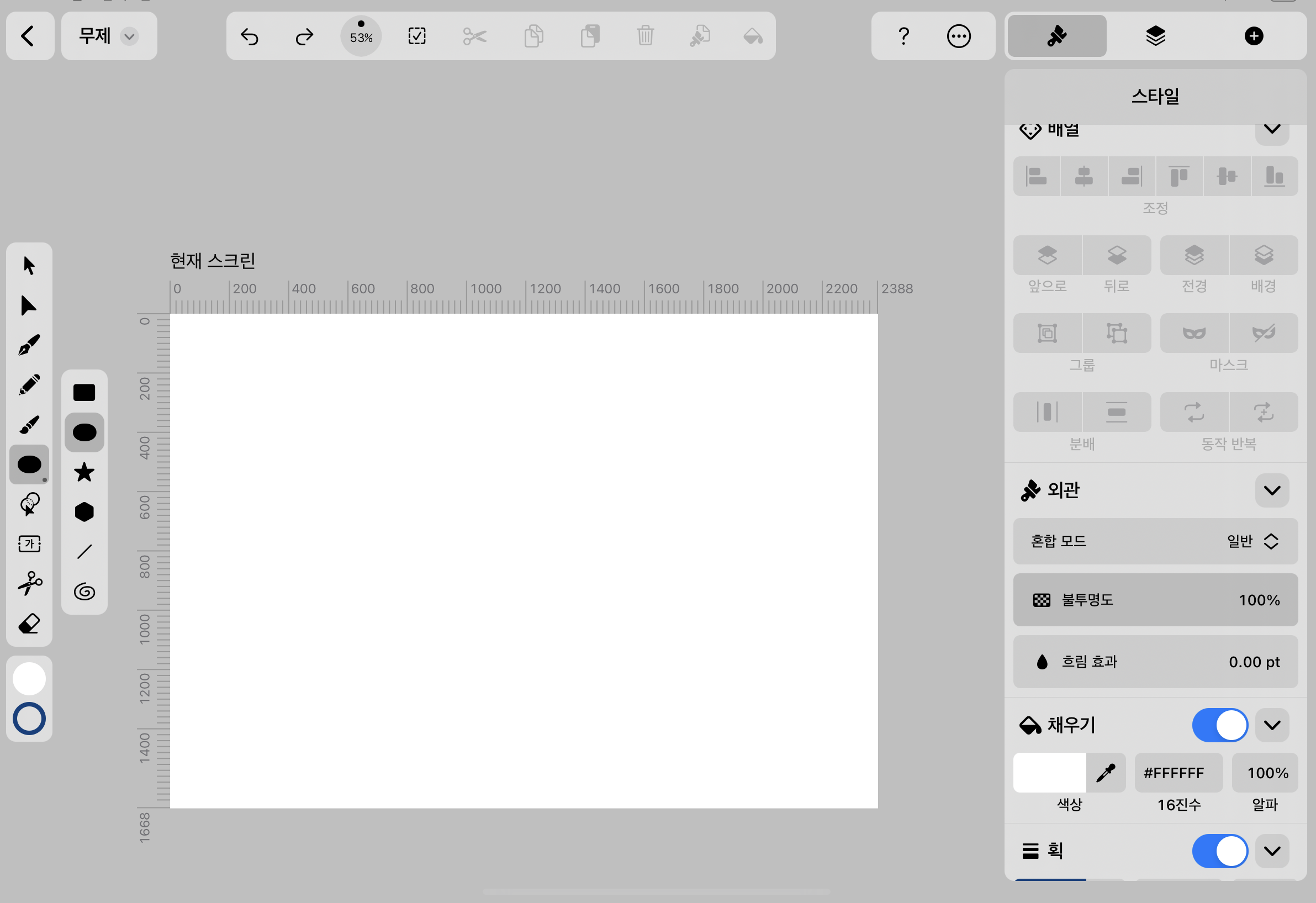The width and height of the screenshot is (1316, 903).
Task: Select the Spiral shape tool
Action: [84, 592]
